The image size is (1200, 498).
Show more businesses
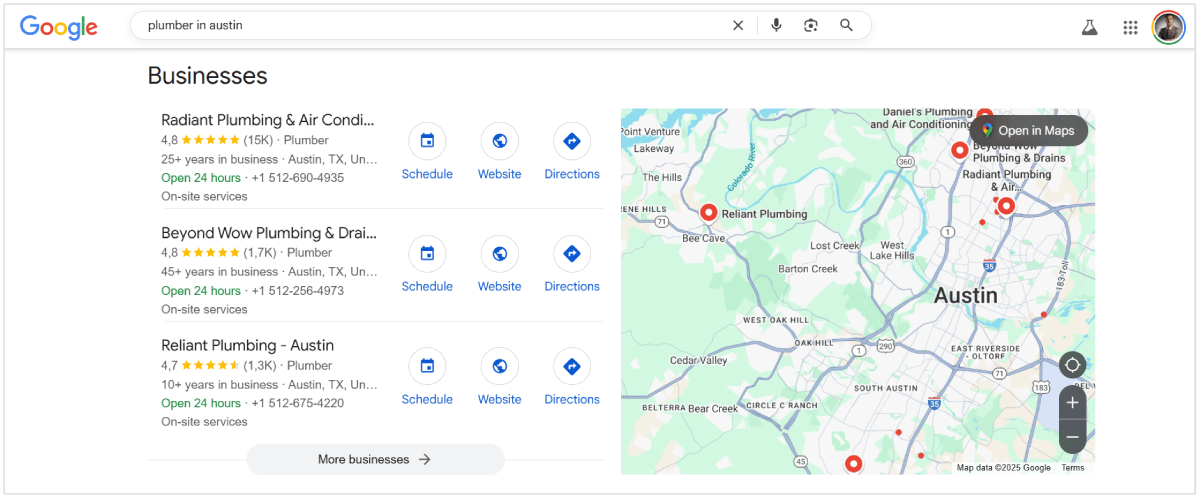click(375, 459)
